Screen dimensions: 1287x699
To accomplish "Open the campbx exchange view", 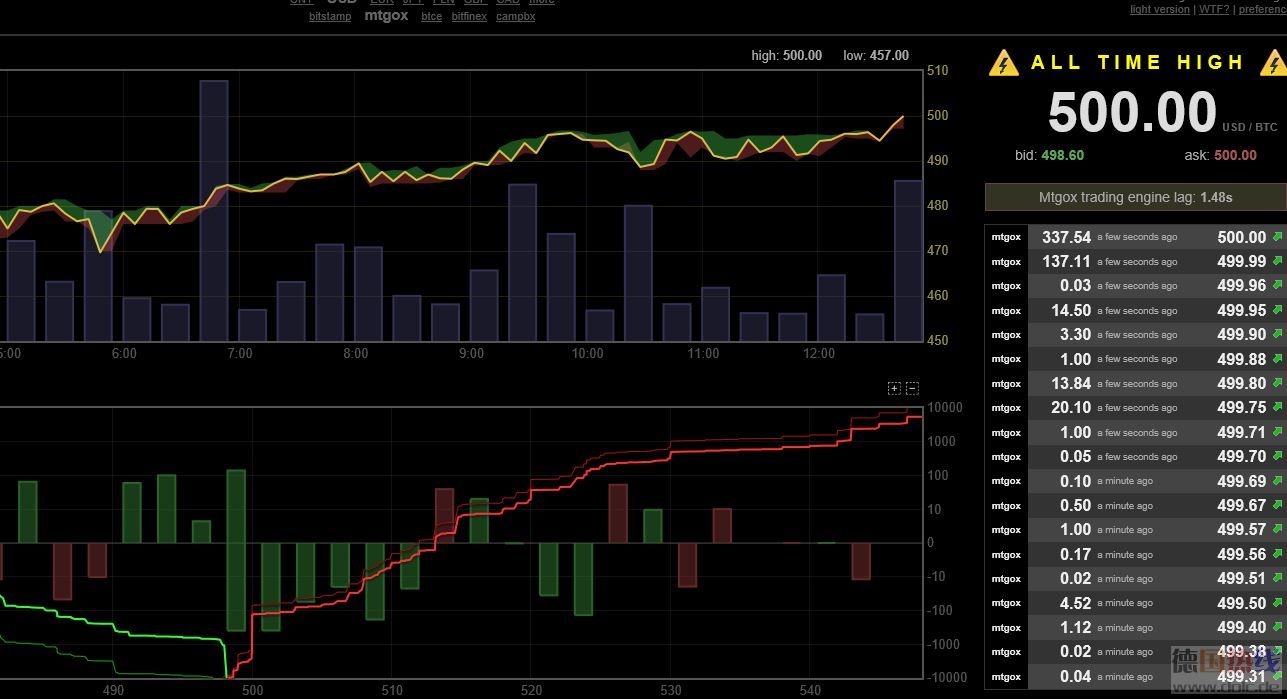I will pos(515,17).
